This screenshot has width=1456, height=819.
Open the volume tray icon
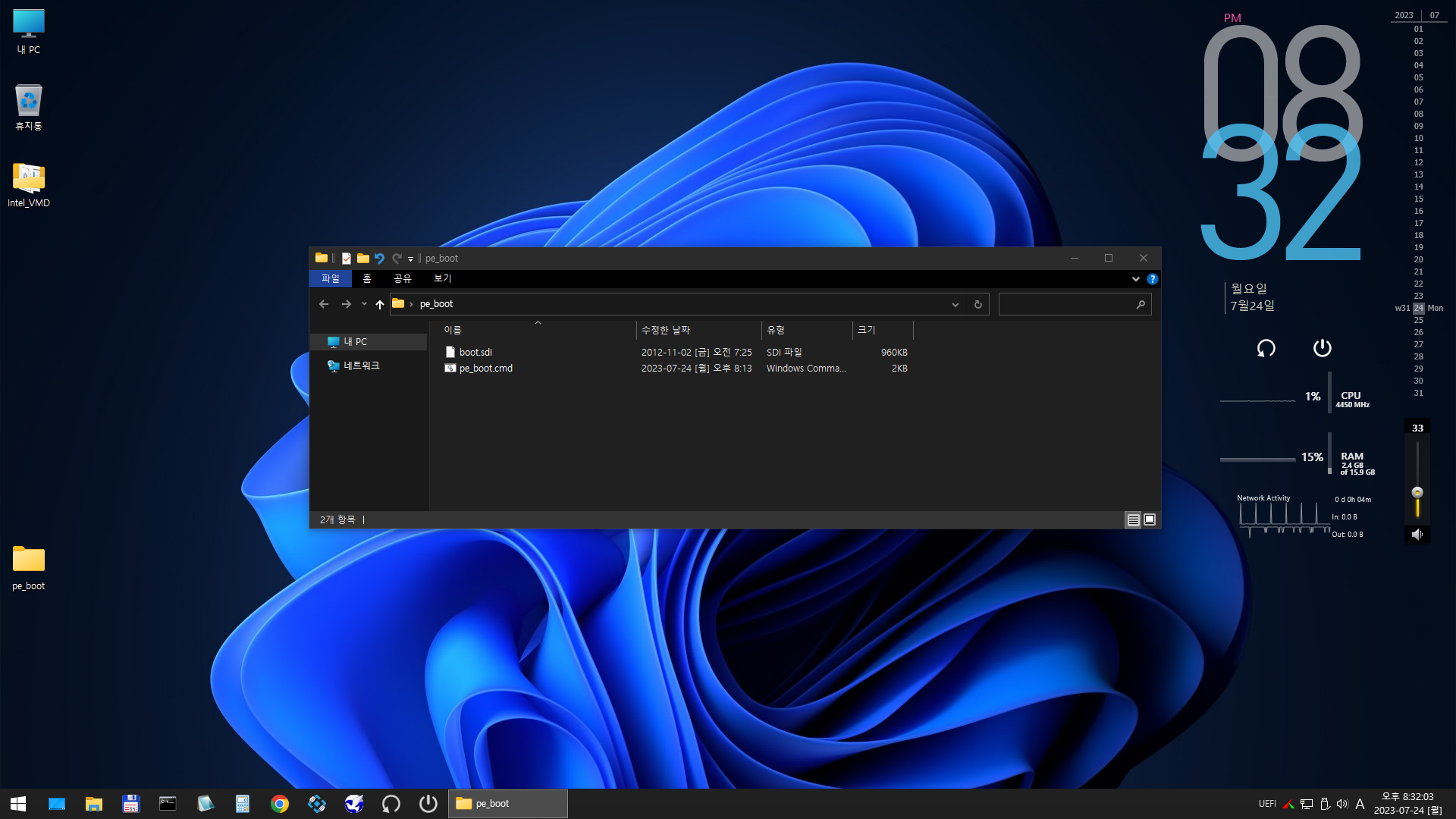(1342, 804)
